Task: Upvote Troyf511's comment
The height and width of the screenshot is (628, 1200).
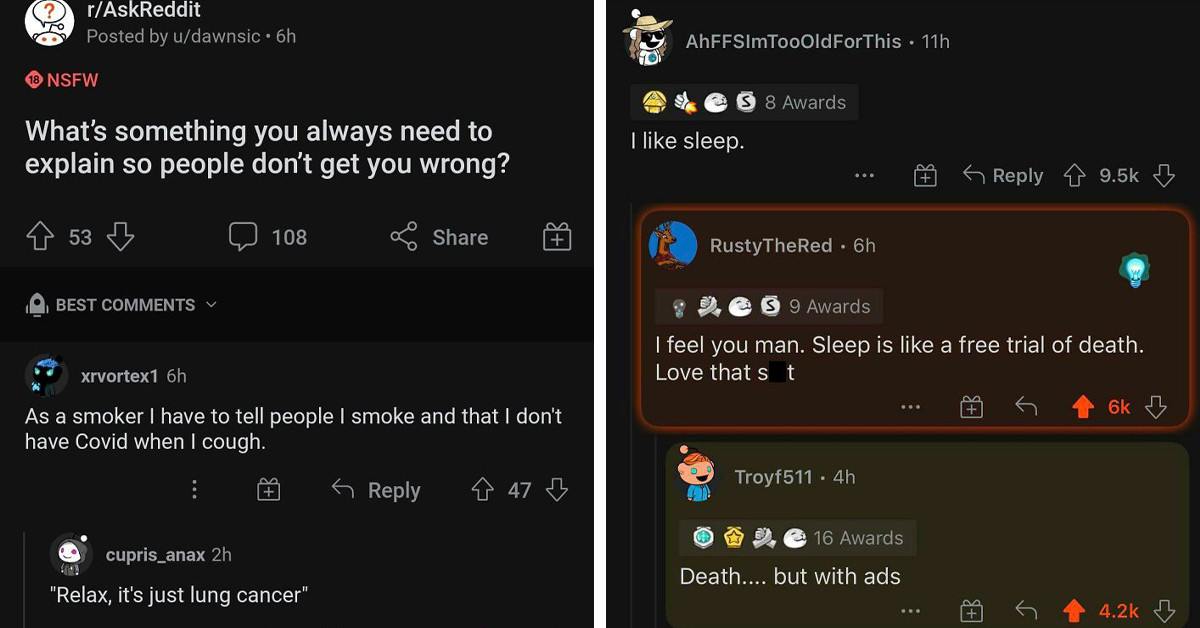Action: point(1077,610)
